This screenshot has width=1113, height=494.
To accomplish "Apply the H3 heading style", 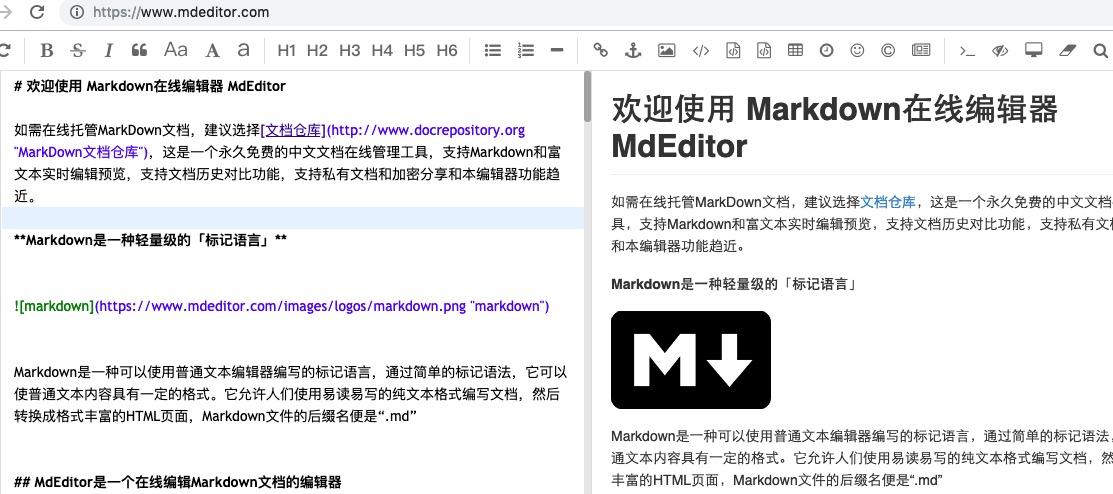I will click(x=350, y=50).
